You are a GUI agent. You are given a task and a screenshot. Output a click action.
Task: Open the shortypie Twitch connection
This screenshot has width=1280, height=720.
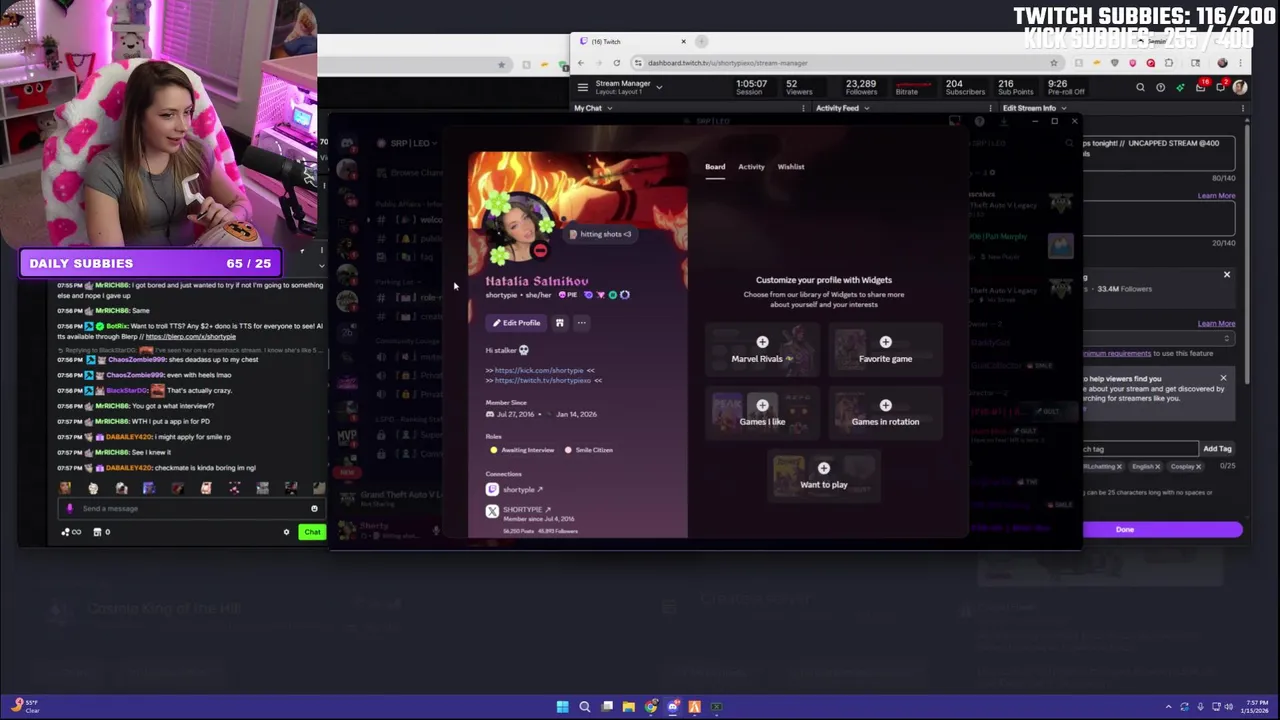523,489
